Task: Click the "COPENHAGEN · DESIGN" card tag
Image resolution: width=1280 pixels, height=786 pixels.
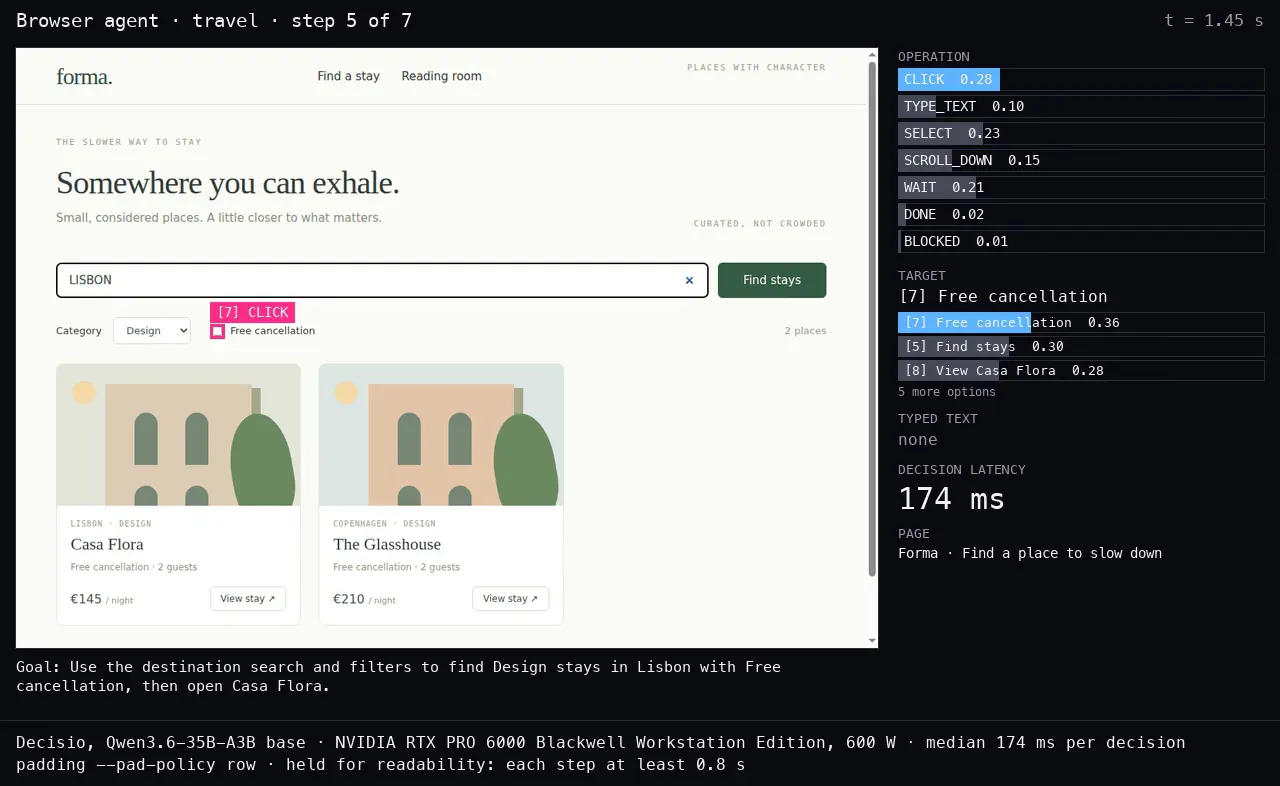Action: click(x=384, y=524)
